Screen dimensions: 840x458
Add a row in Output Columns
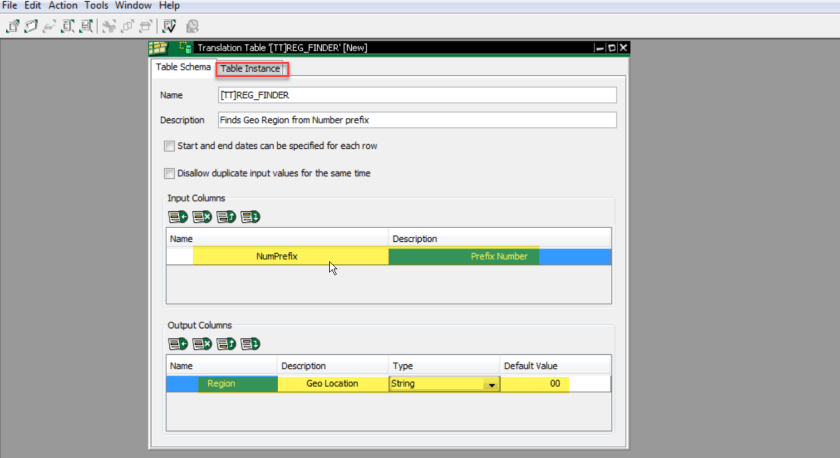point(178,344)
